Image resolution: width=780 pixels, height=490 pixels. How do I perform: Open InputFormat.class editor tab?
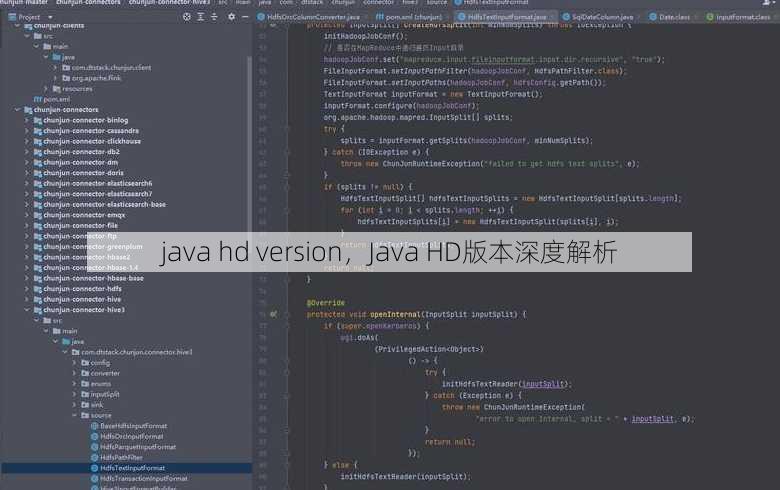[739, 17]
